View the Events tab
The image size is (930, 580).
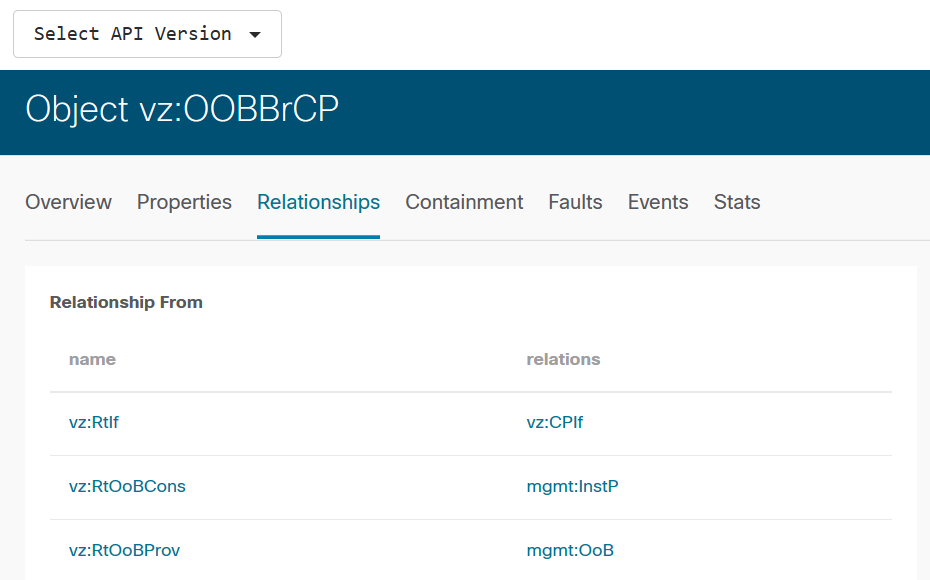tap(657, 202)
